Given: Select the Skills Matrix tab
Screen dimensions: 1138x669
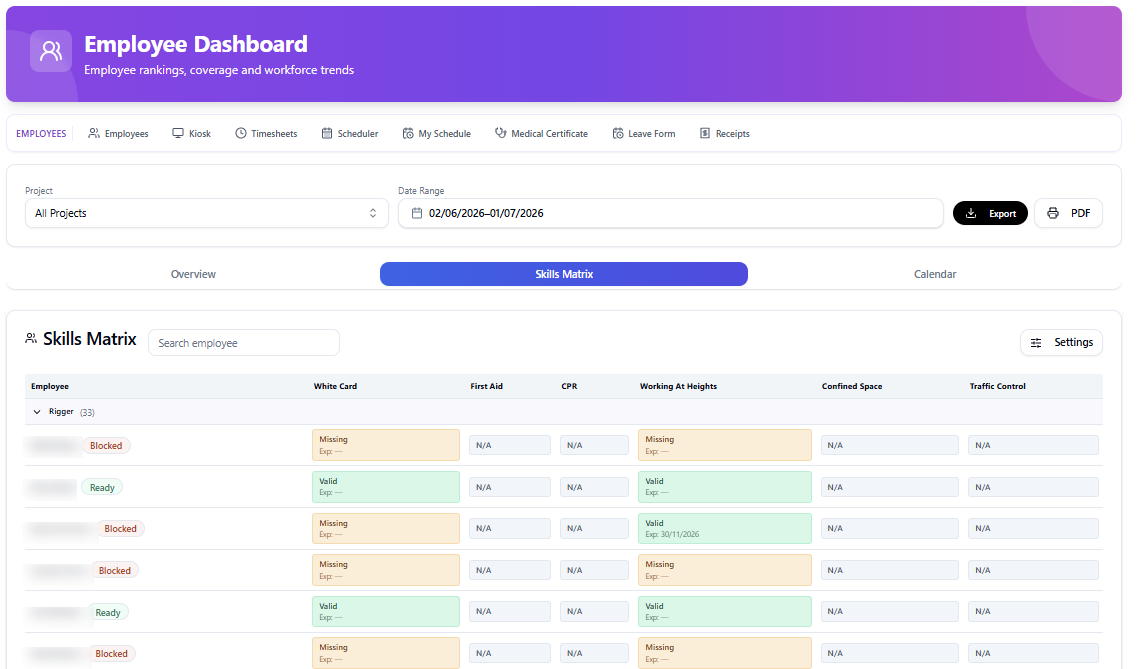Looking at the screenshot, I should pyautogui.click(x=564, y=274).
